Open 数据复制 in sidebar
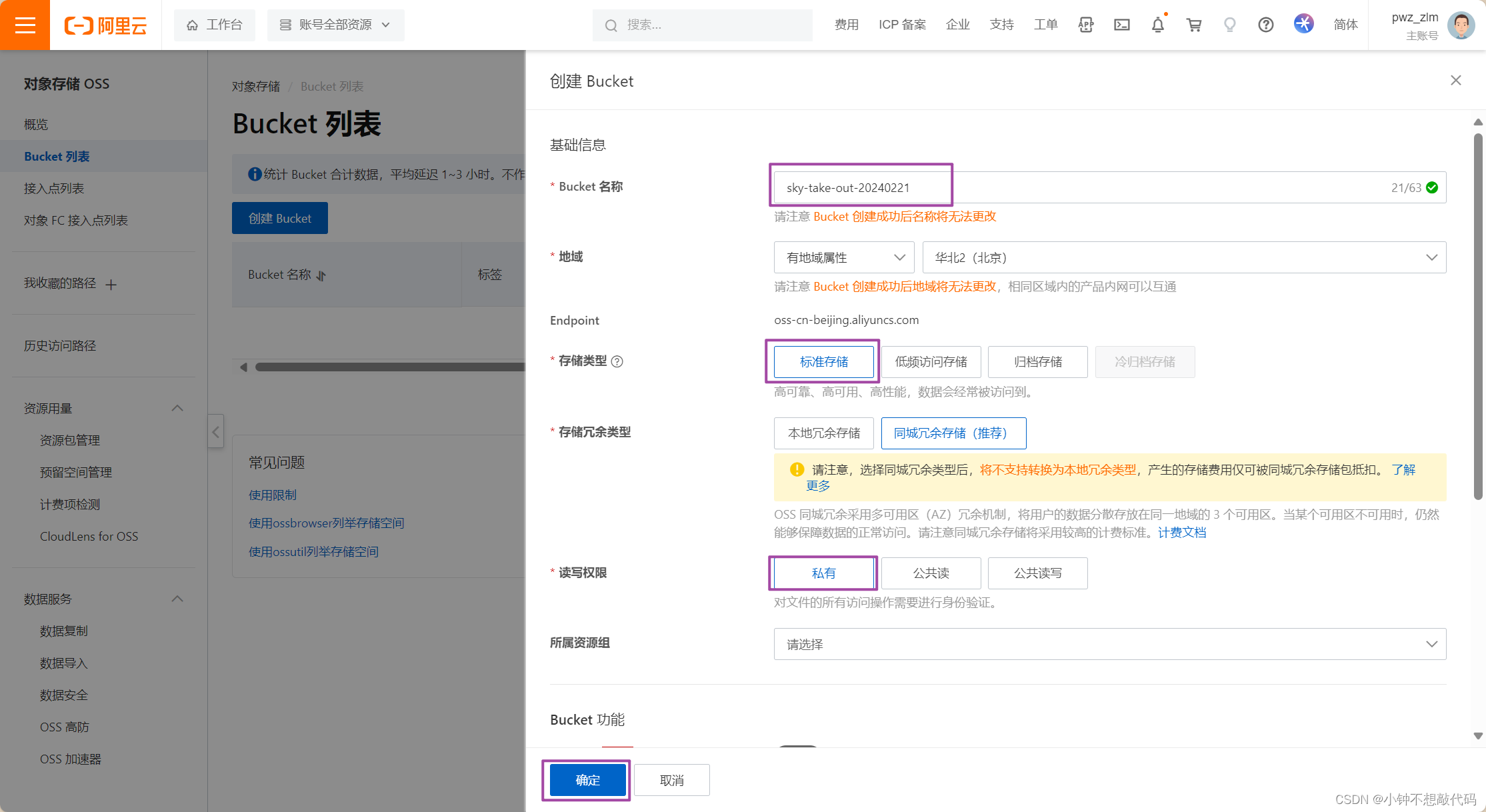The width and height of the screenshot is (1486, 812). tap(64, 631)
